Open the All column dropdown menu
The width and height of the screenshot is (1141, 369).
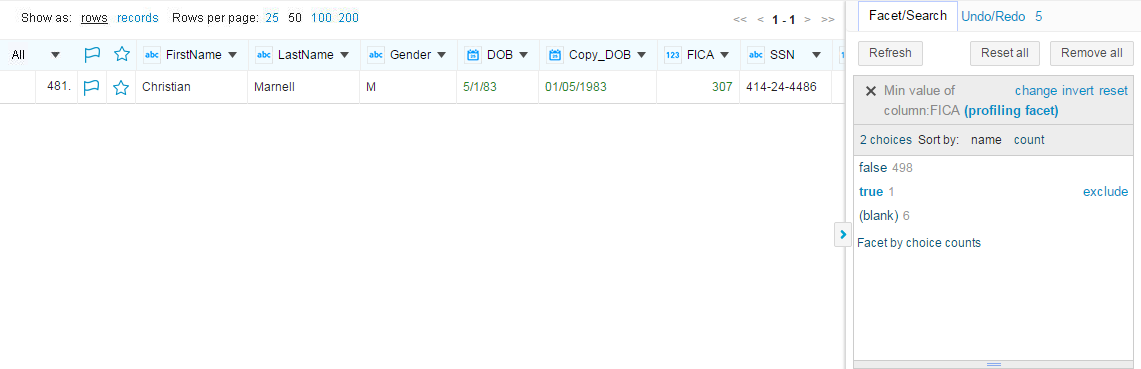coord(55,55)
